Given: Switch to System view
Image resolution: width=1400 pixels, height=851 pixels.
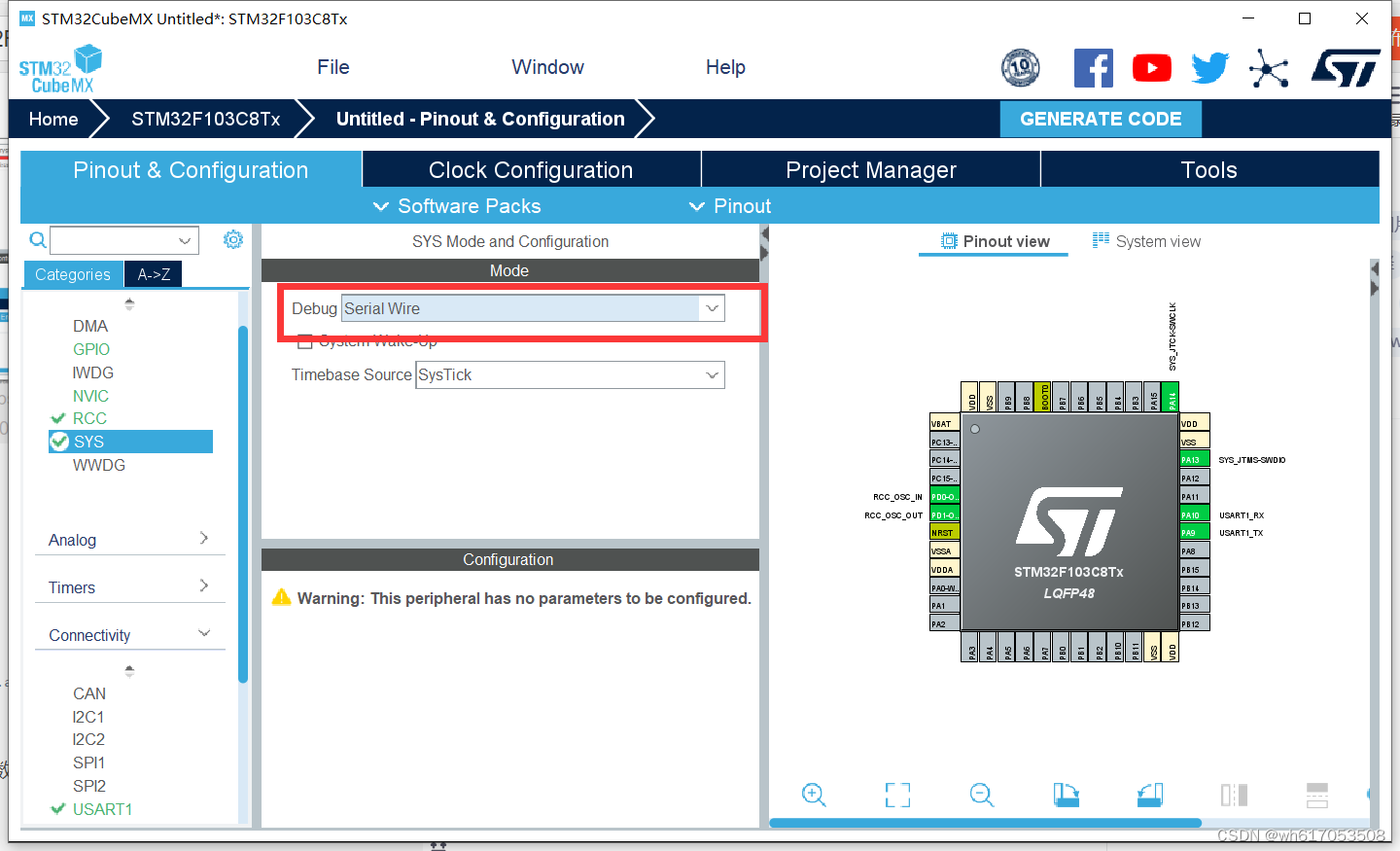Looking at the screenshot, I should 1146,241.
